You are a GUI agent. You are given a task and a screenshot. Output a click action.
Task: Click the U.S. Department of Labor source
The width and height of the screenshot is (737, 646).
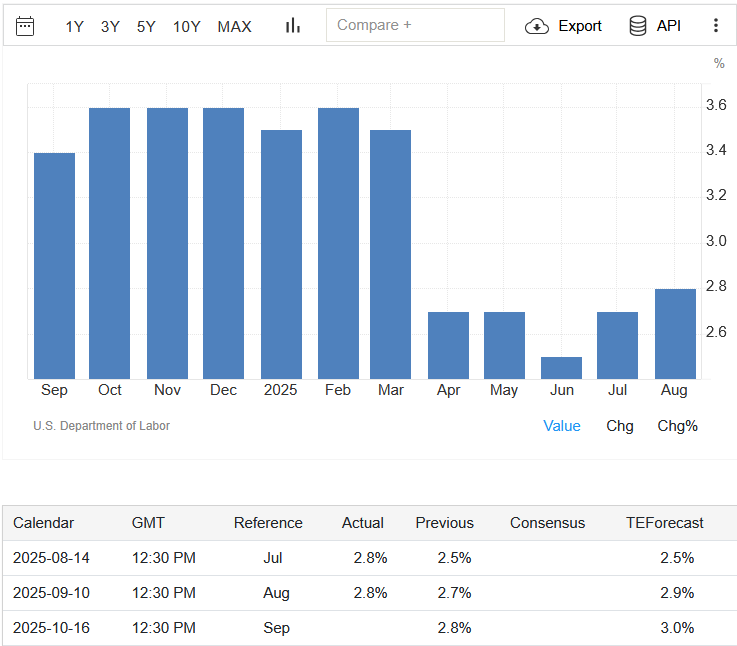tap(101, 426)
